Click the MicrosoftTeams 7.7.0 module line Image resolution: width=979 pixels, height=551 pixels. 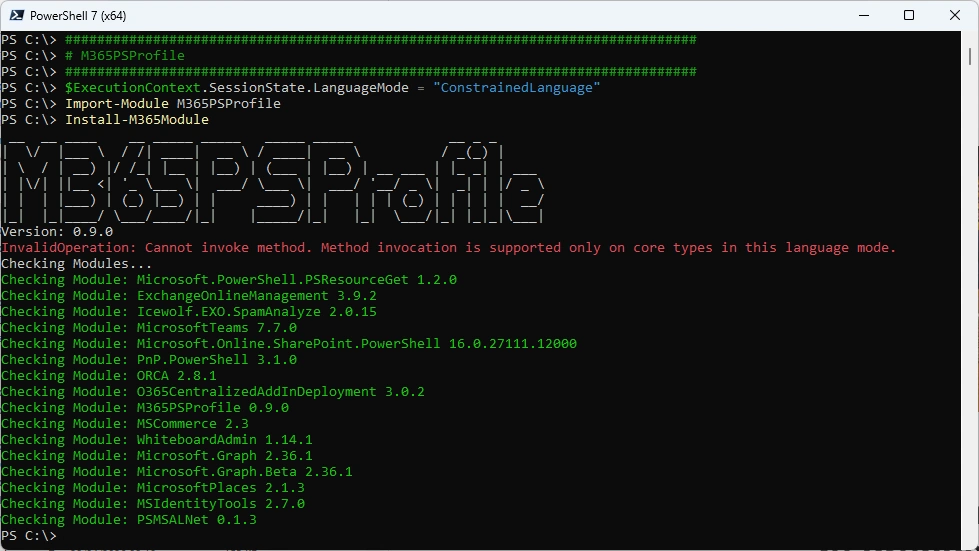pyautogui.click(x=148, y=328)
